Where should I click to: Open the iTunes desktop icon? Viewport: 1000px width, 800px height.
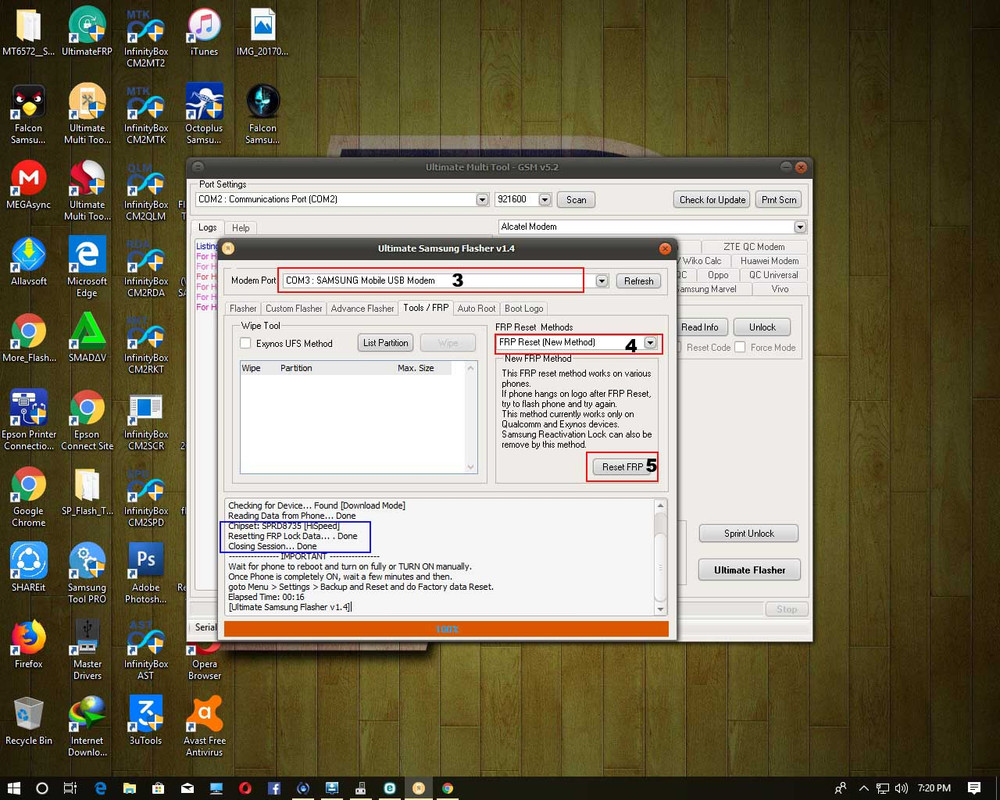click(204, 30)
